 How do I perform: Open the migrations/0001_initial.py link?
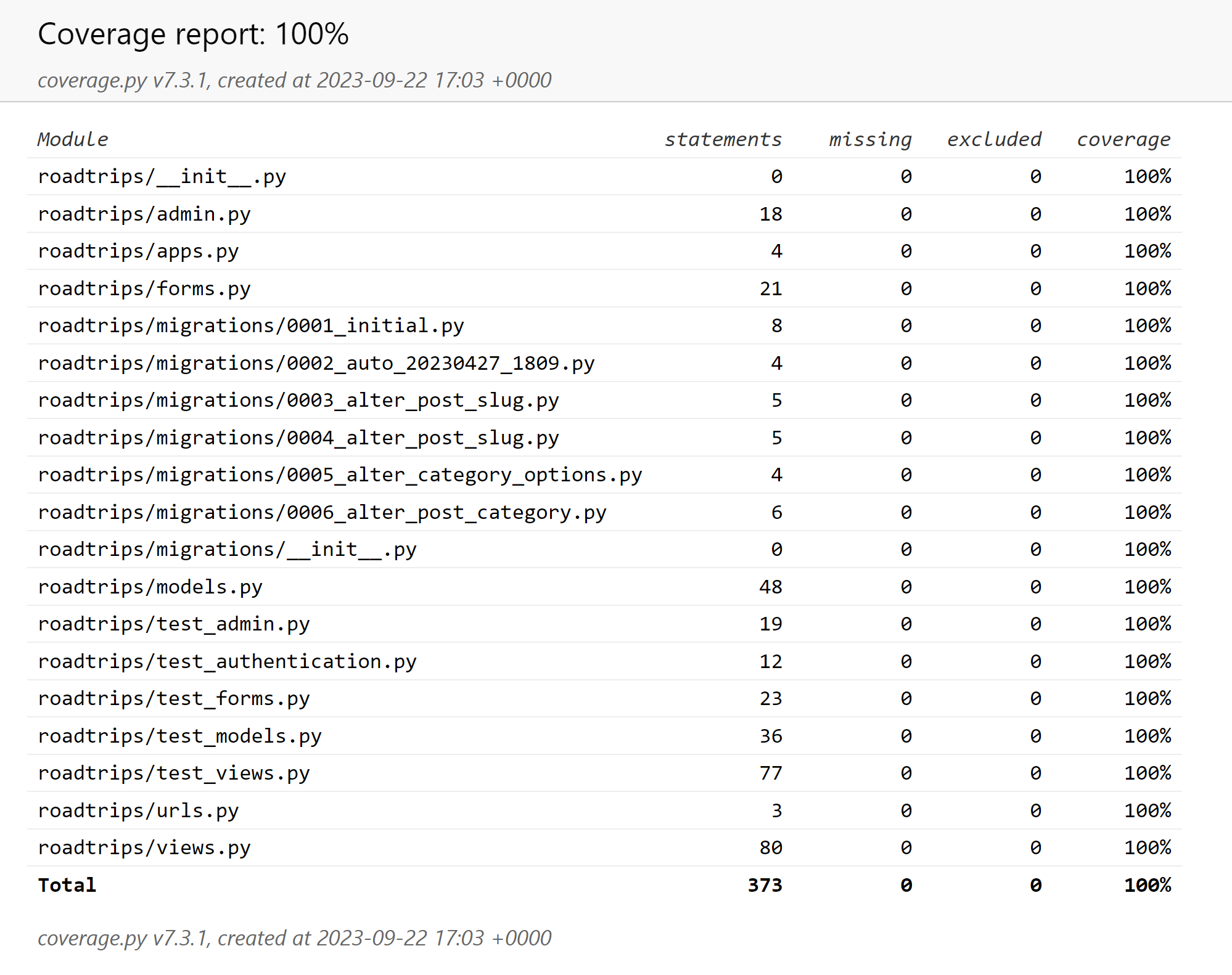250,325
